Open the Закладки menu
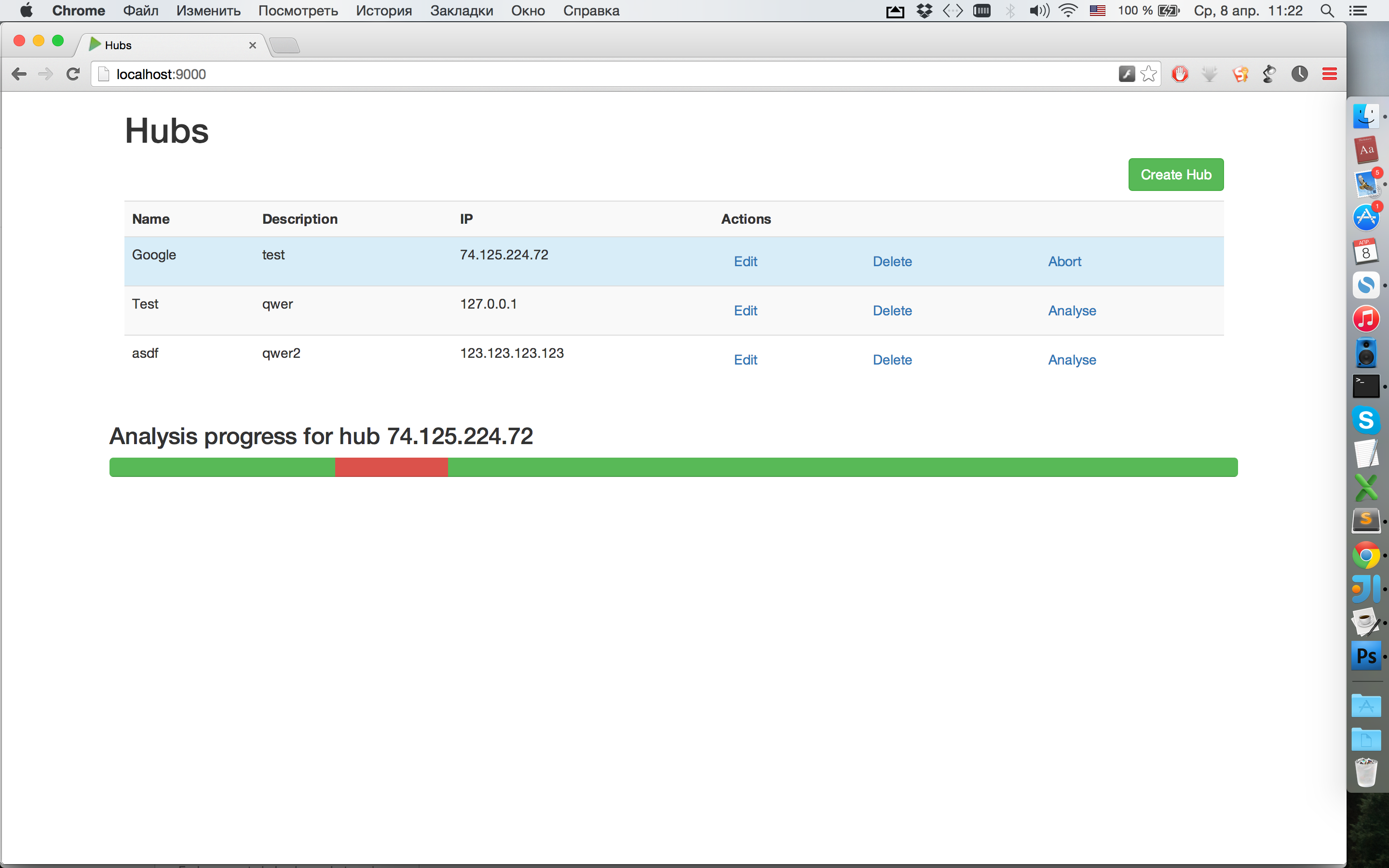This screenshot has height=868, width=1389. coord(462,11)
